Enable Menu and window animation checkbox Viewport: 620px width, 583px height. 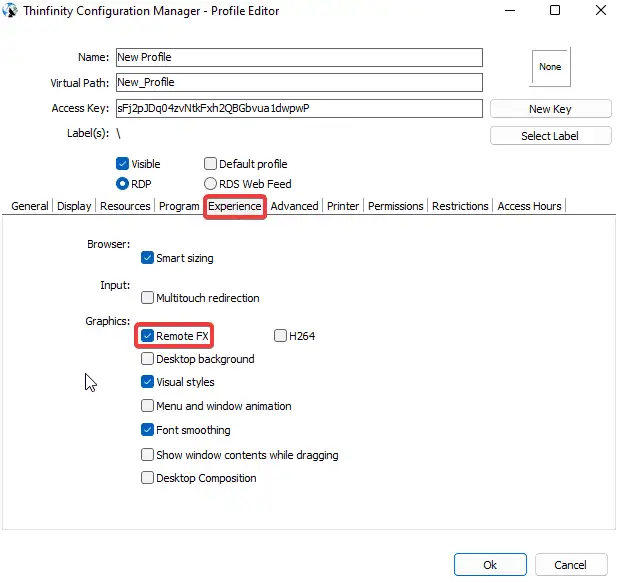point(147,406)
